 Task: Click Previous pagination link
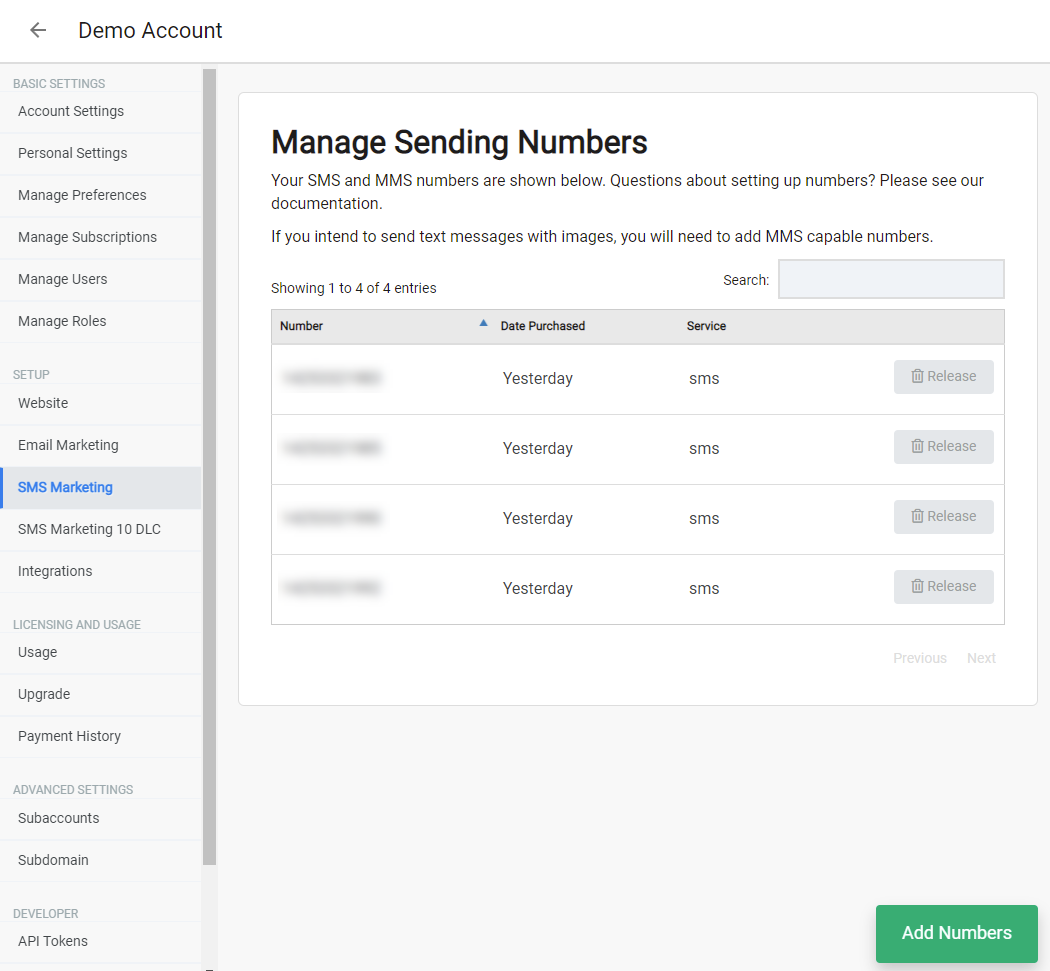[x=919, y=658]
